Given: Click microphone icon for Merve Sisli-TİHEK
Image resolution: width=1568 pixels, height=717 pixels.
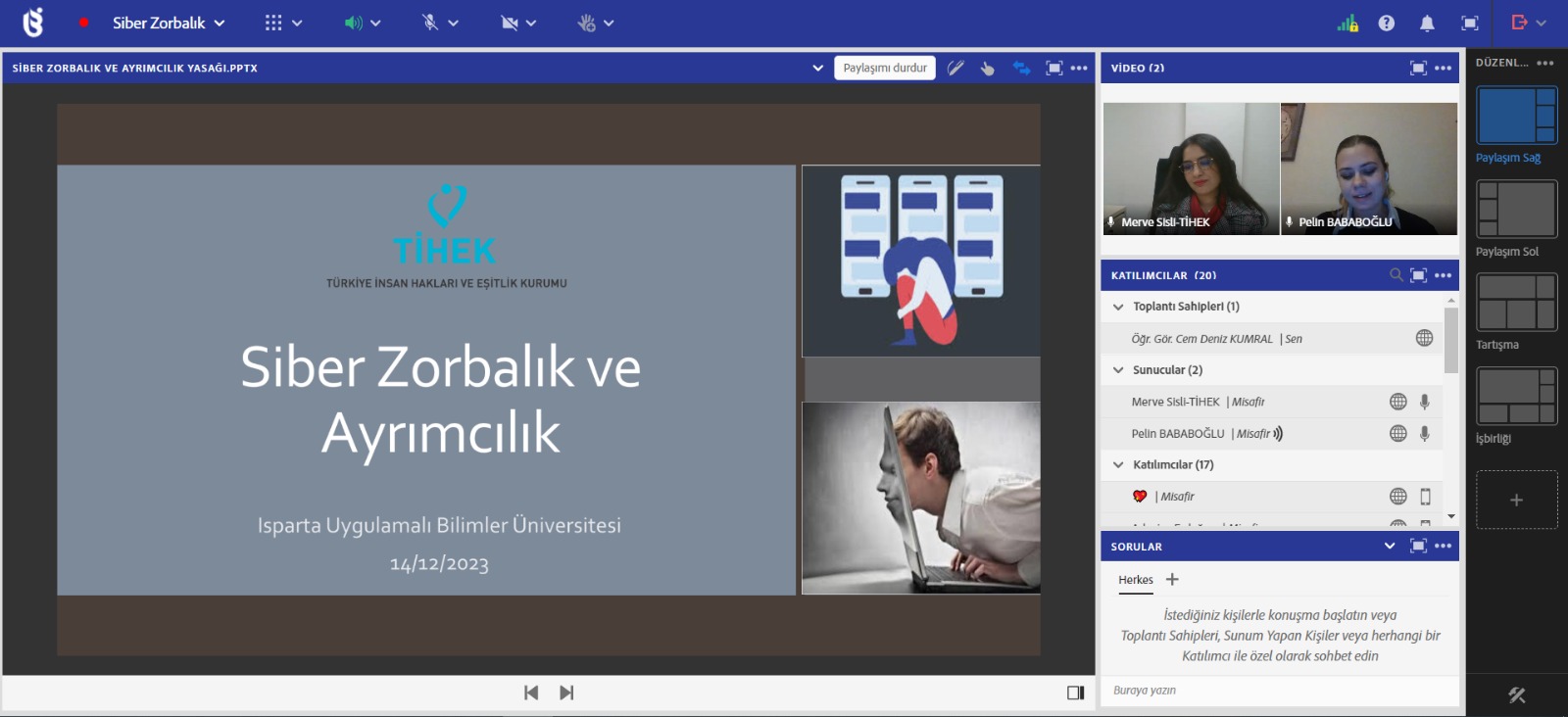Looking at the screenshot, I should [x=1425, y=402].
